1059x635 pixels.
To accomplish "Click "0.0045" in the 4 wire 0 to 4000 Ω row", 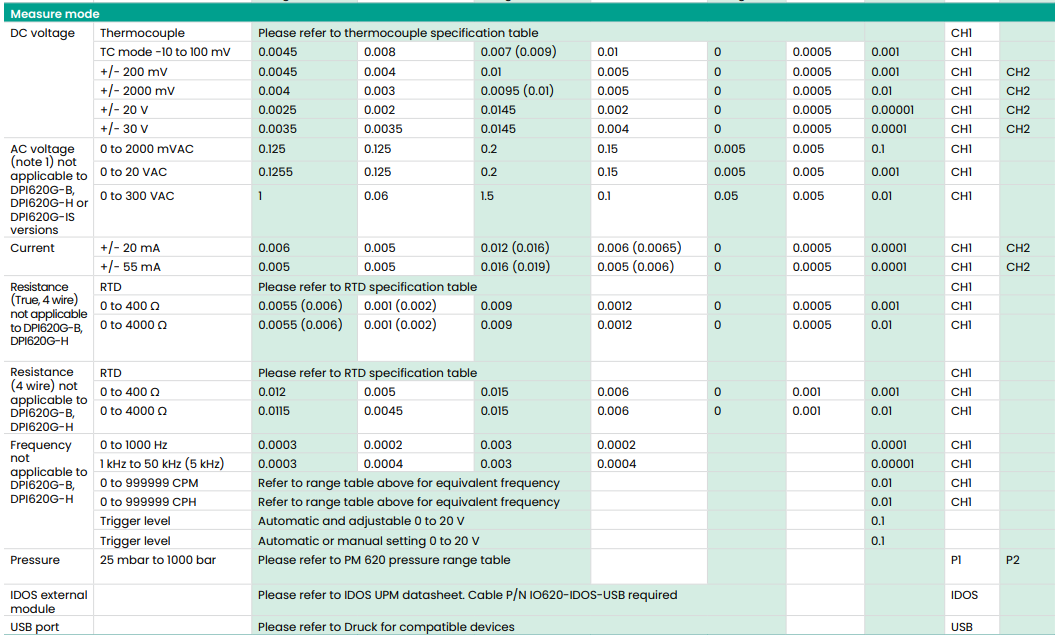I will (x=383, y=411).
